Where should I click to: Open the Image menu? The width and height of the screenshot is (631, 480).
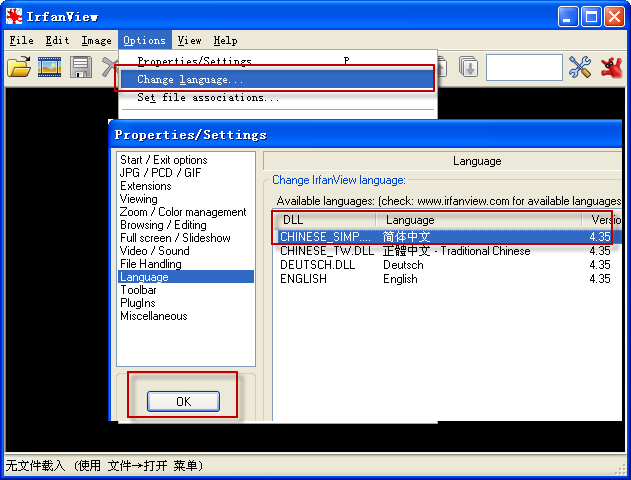tap(97, 40)
